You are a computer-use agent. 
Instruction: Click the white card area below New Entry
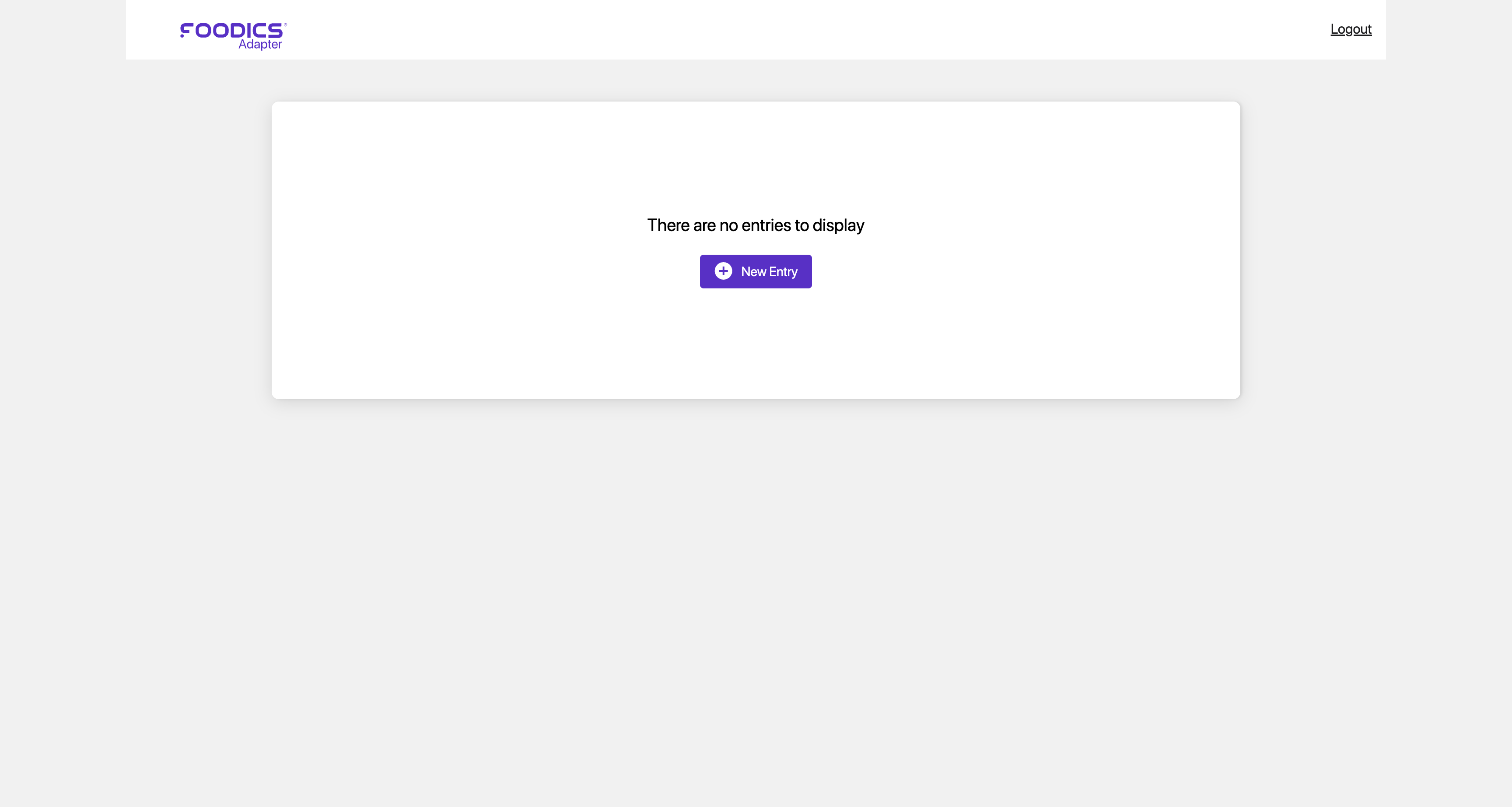click(x=756, y=347)
